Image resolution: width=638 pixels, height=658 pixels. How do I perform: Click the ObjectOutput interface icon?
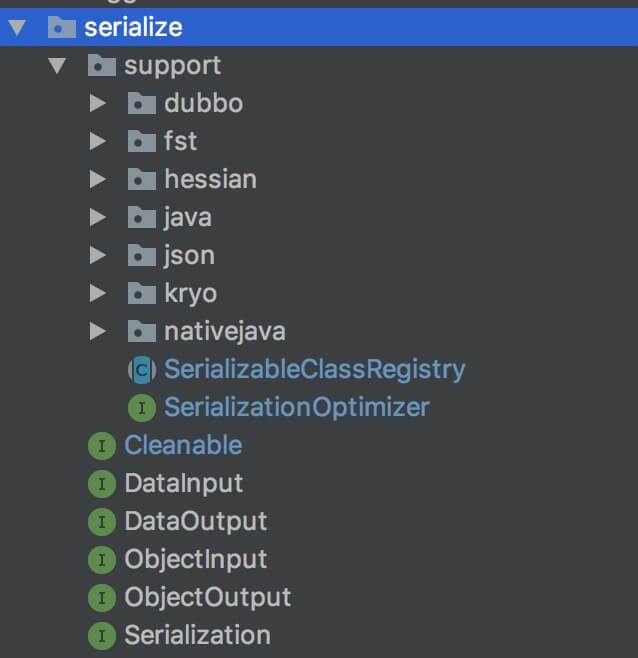pyautogui.click(x=101, y=598)
